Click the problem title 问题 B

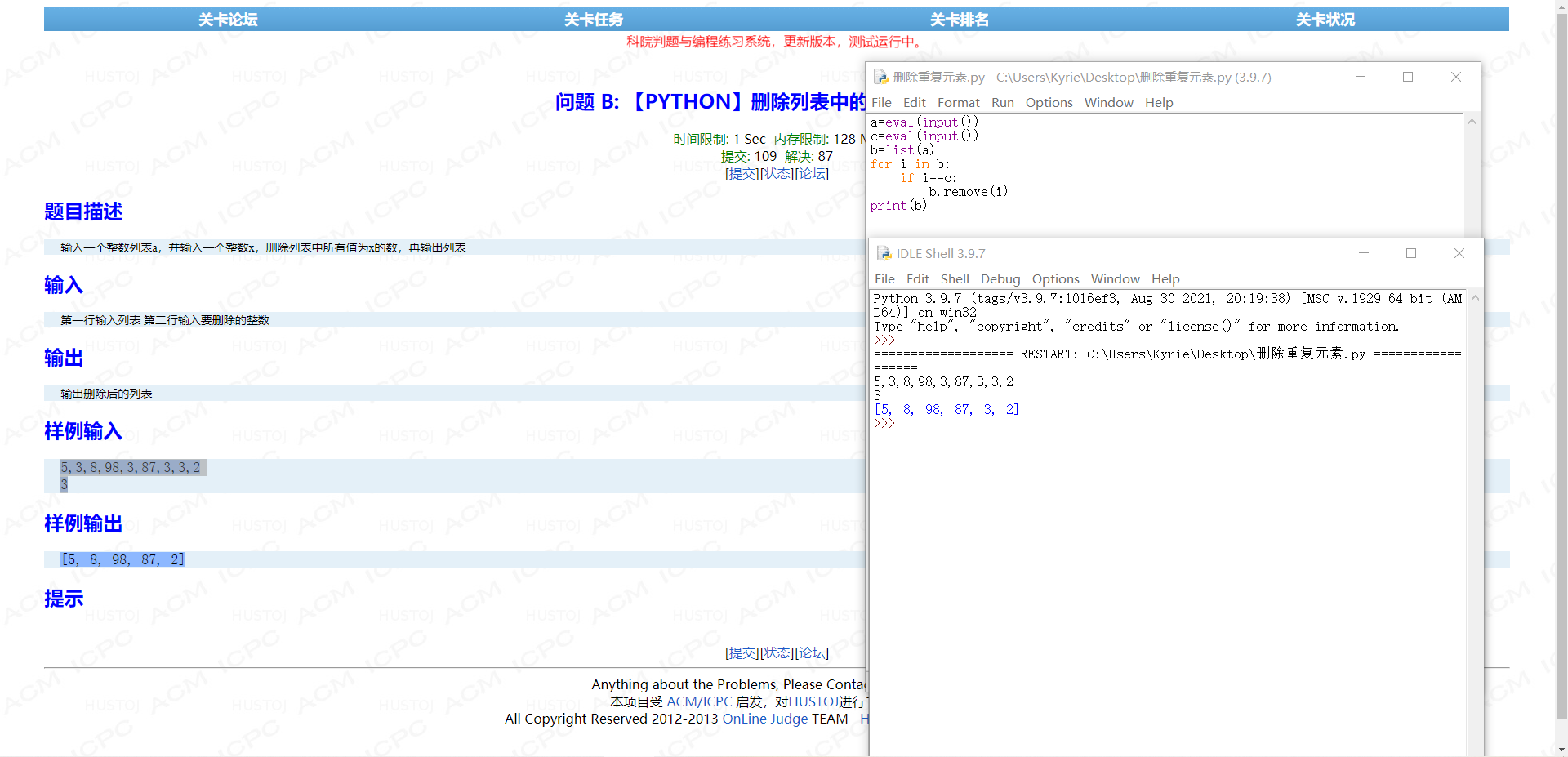710,102
